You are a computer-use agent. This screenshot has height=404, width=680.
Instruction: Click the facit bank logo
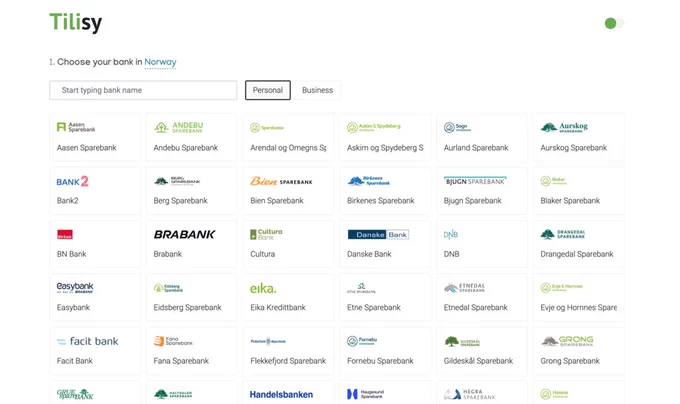pyautogui.click(x=88, y=341)
